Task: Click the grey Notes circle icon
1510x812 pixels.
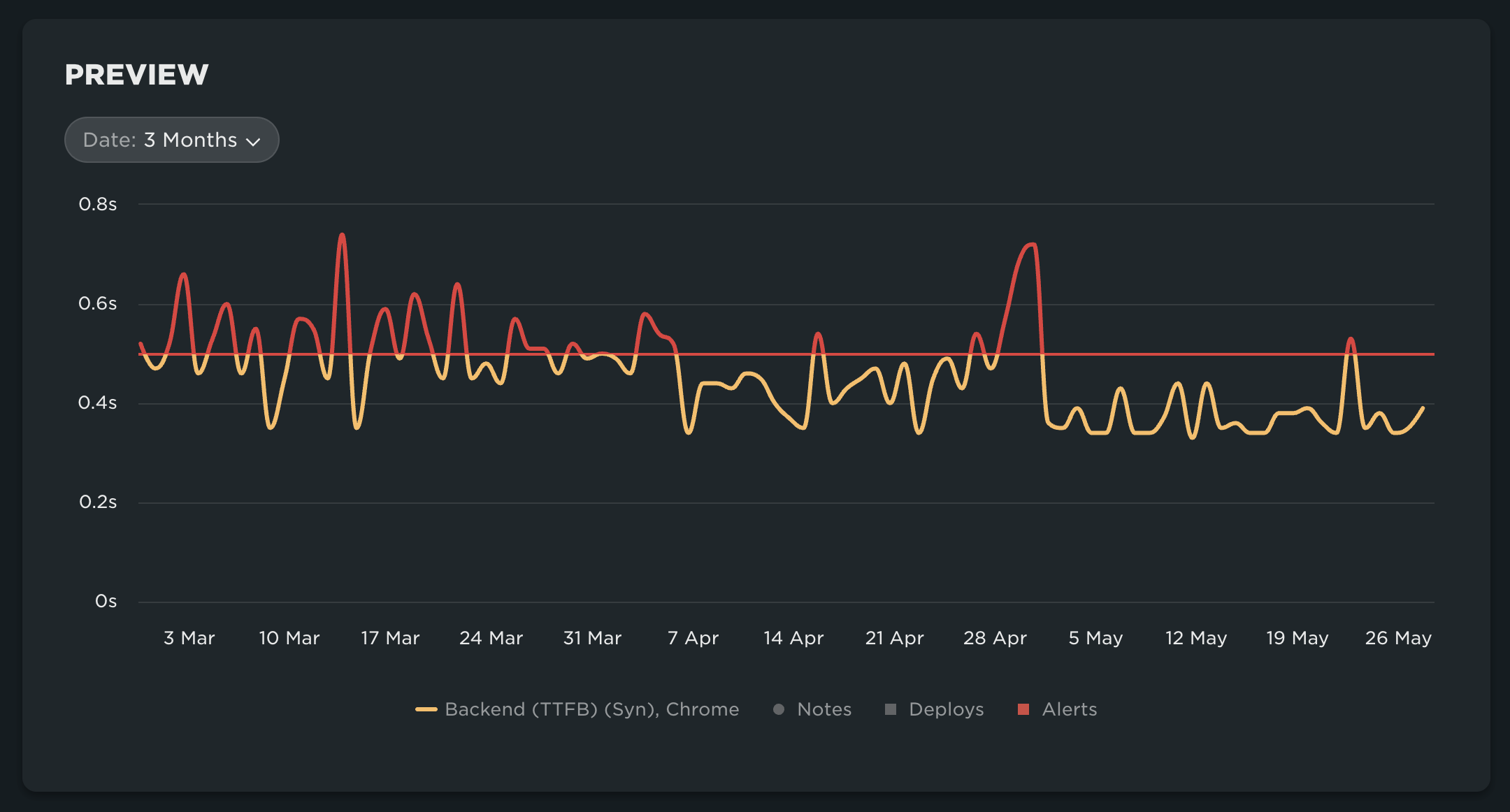Action: click(779, 709)
